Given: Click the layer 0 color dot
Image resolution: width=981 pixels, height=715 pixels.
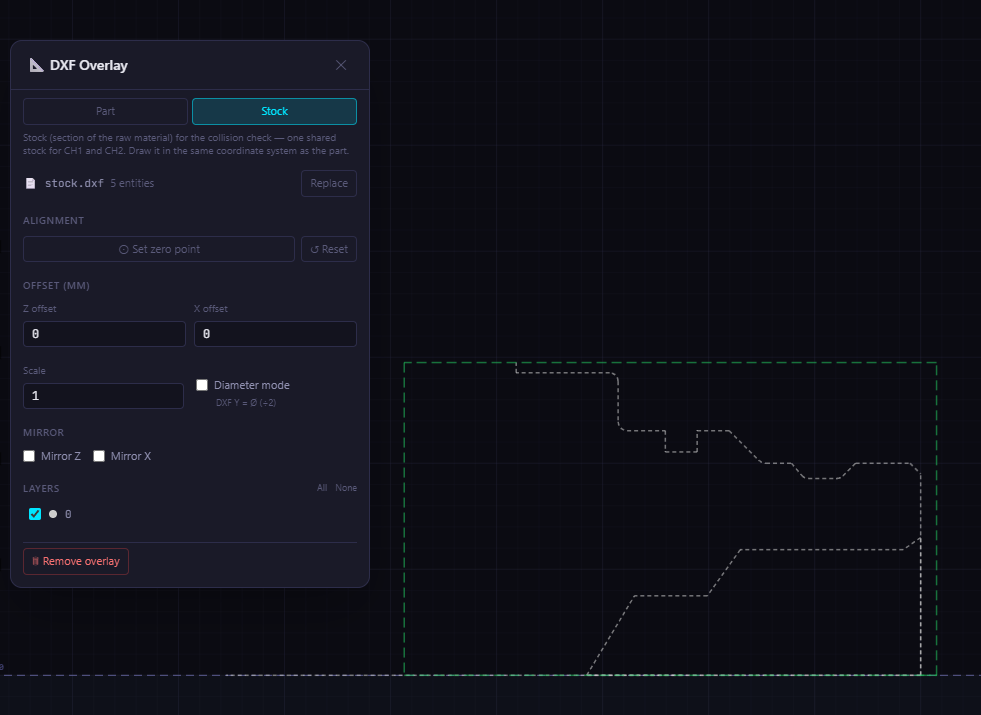Looking at the screenshot, I should click(53, 514).
